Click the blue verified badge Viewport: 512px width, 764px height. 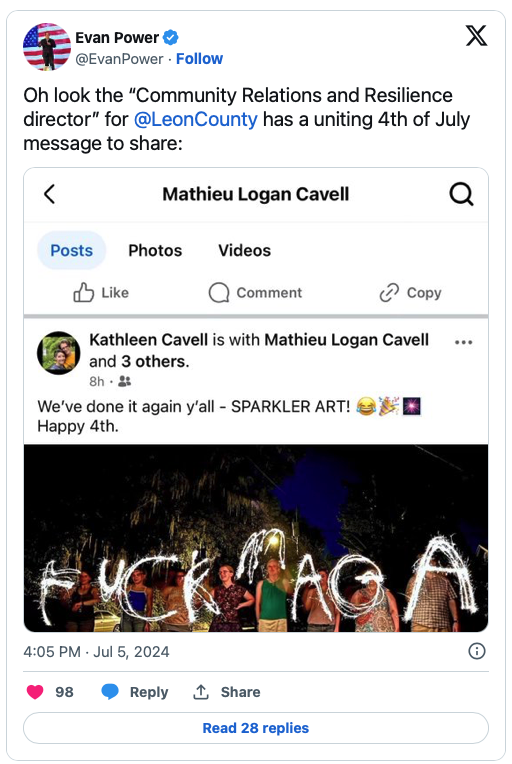click(171, 38)
